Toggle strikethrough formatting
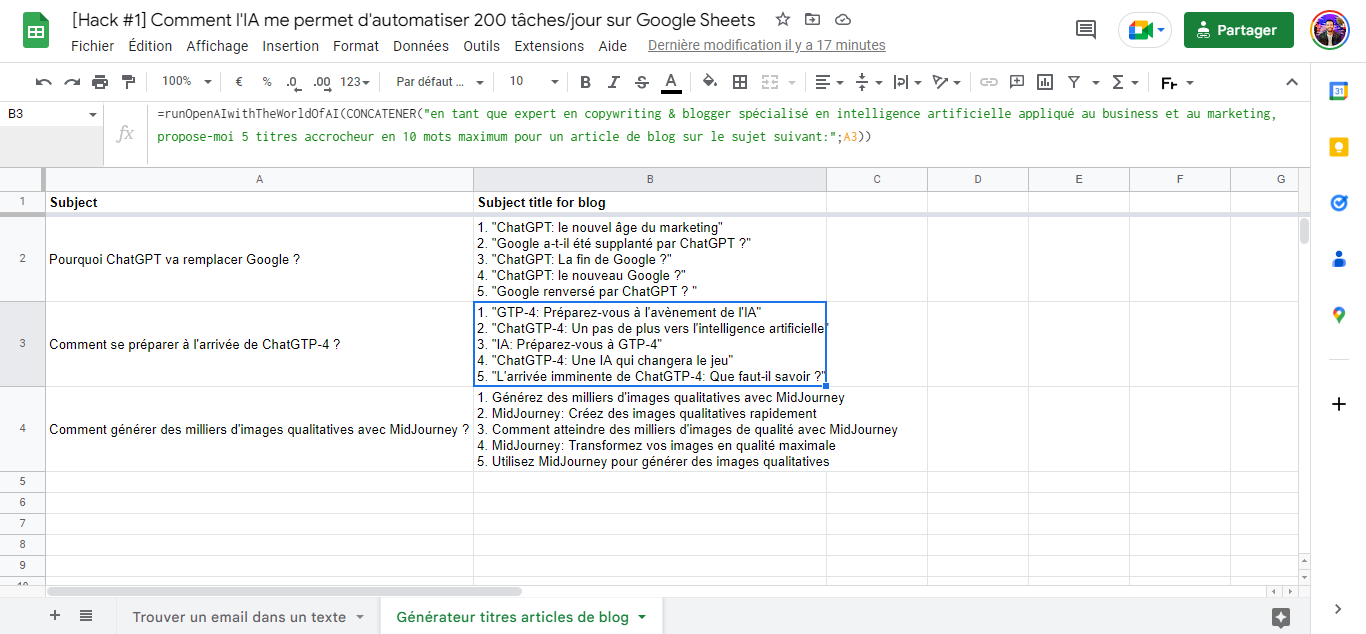This screenshot has height=634, width=1366. pos(642,82)
